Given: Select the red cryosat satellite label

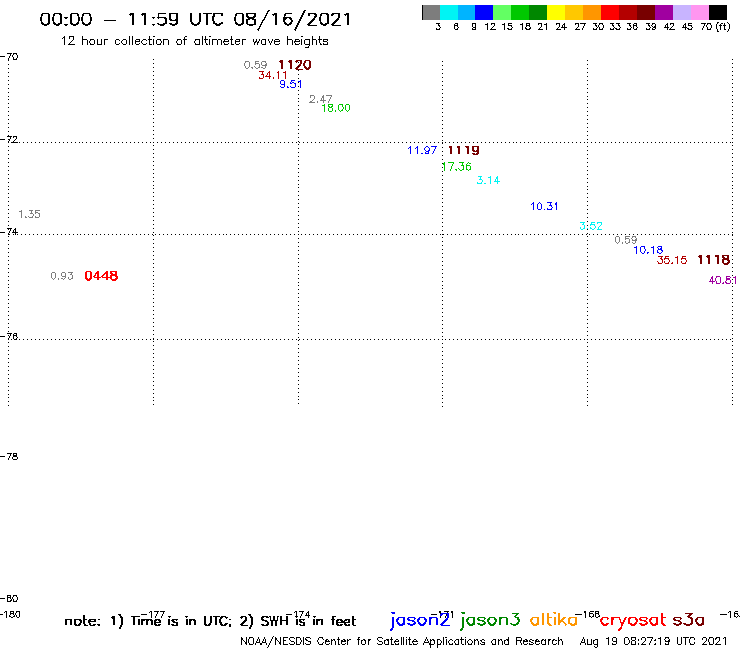Looking at the screenshot, I should coord(633,620).
